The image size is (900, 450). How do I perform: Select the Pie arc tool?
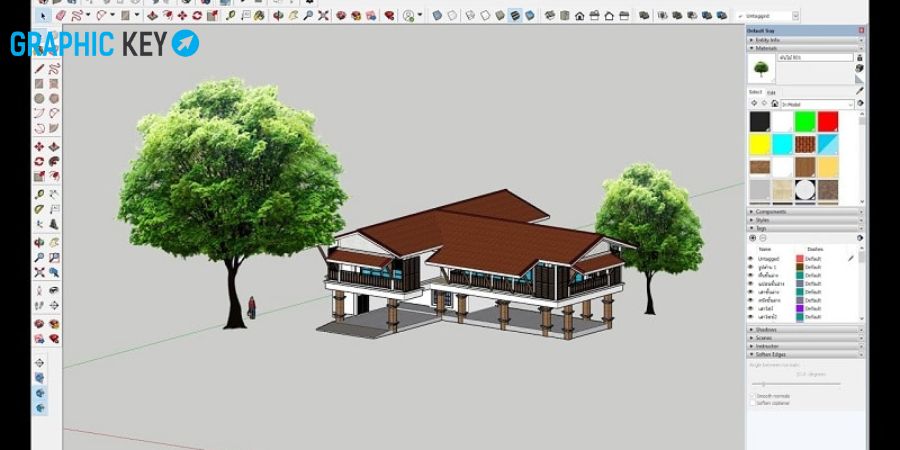pyautogui.click(x=54, y=128)
